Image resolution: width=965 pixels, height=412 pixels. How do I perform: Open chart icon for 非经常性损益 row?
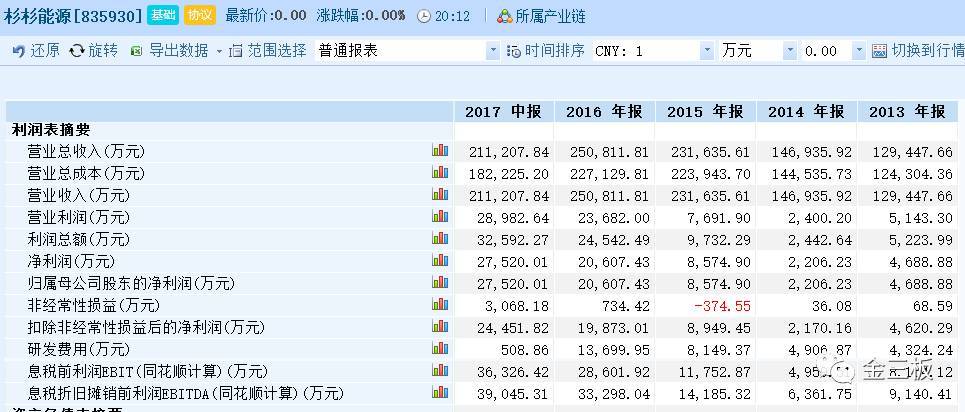coord(440,305)
